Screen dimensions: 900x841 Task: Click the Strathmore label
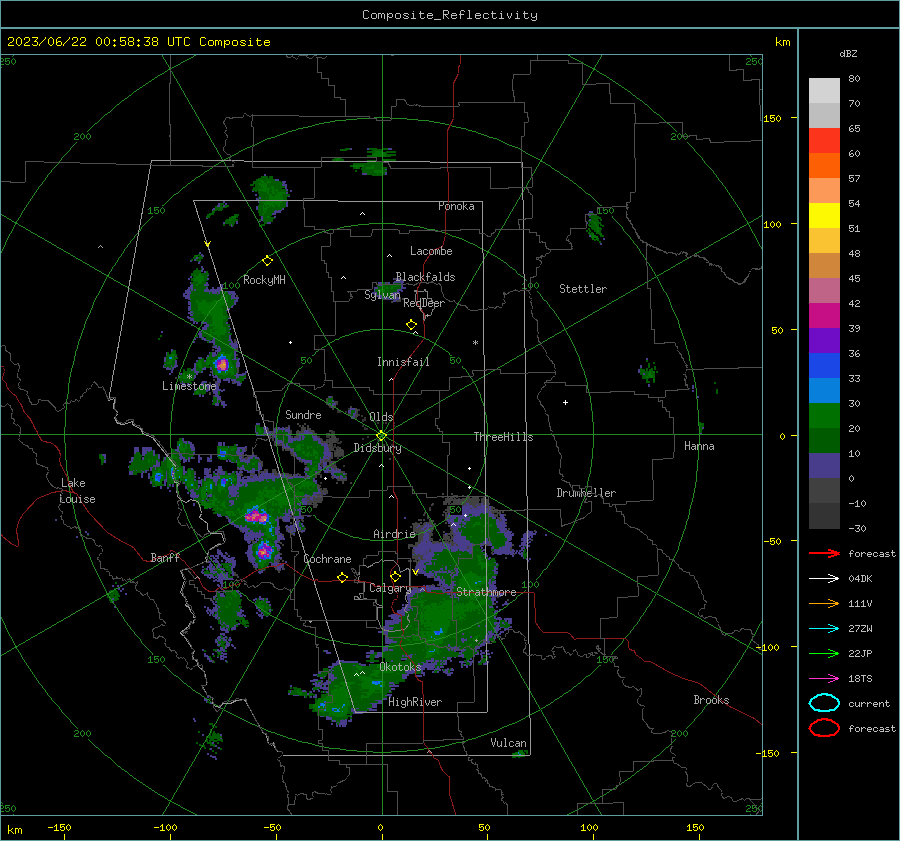(486, 592)
